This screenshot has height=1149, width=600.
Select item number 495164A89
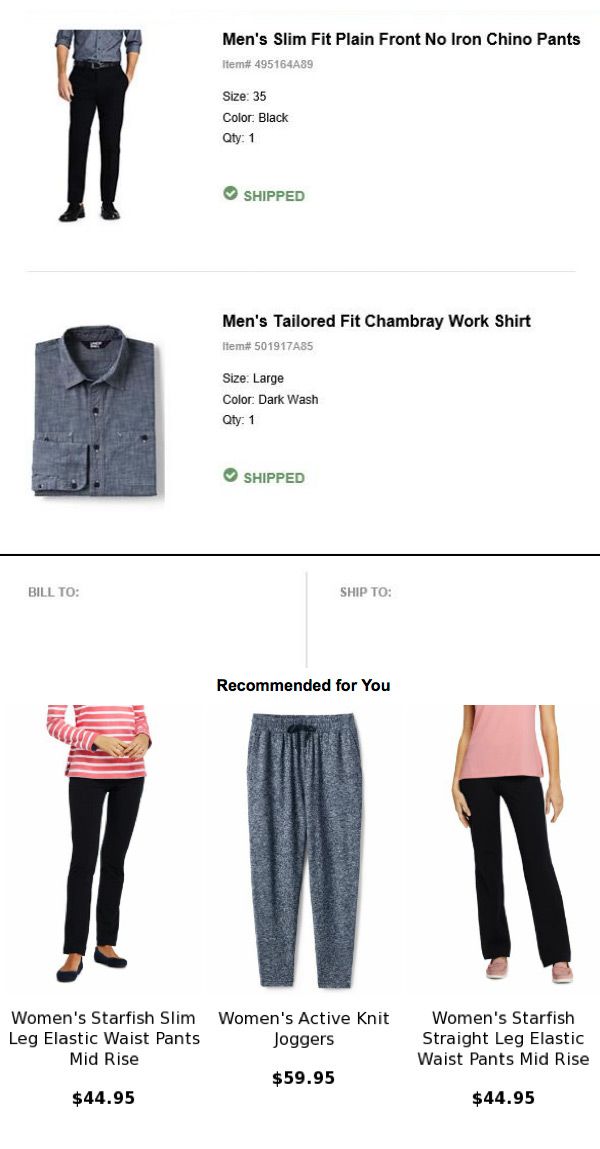(x=267, y=65)
